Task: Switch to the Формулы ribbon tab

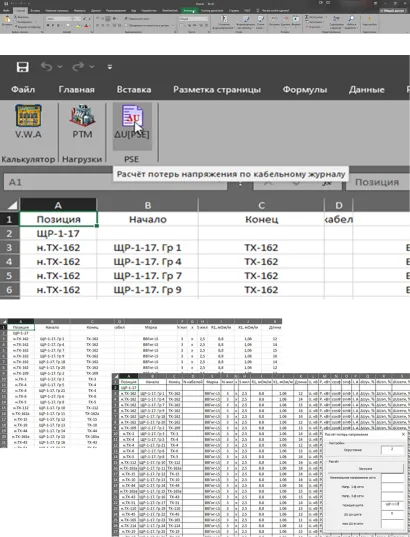Action: [x=305, y=90]
